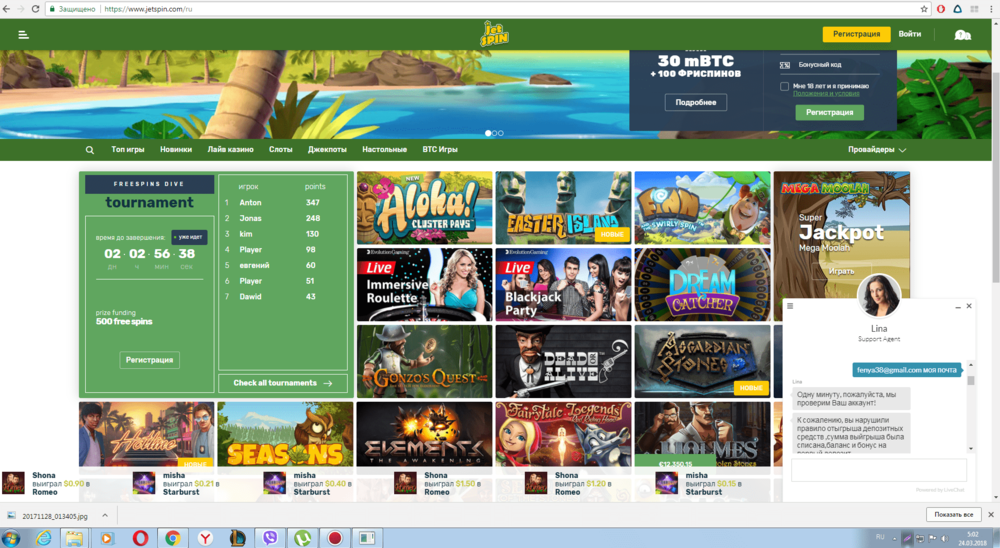
Task: Open Новинки category
Action: point(176,149)
